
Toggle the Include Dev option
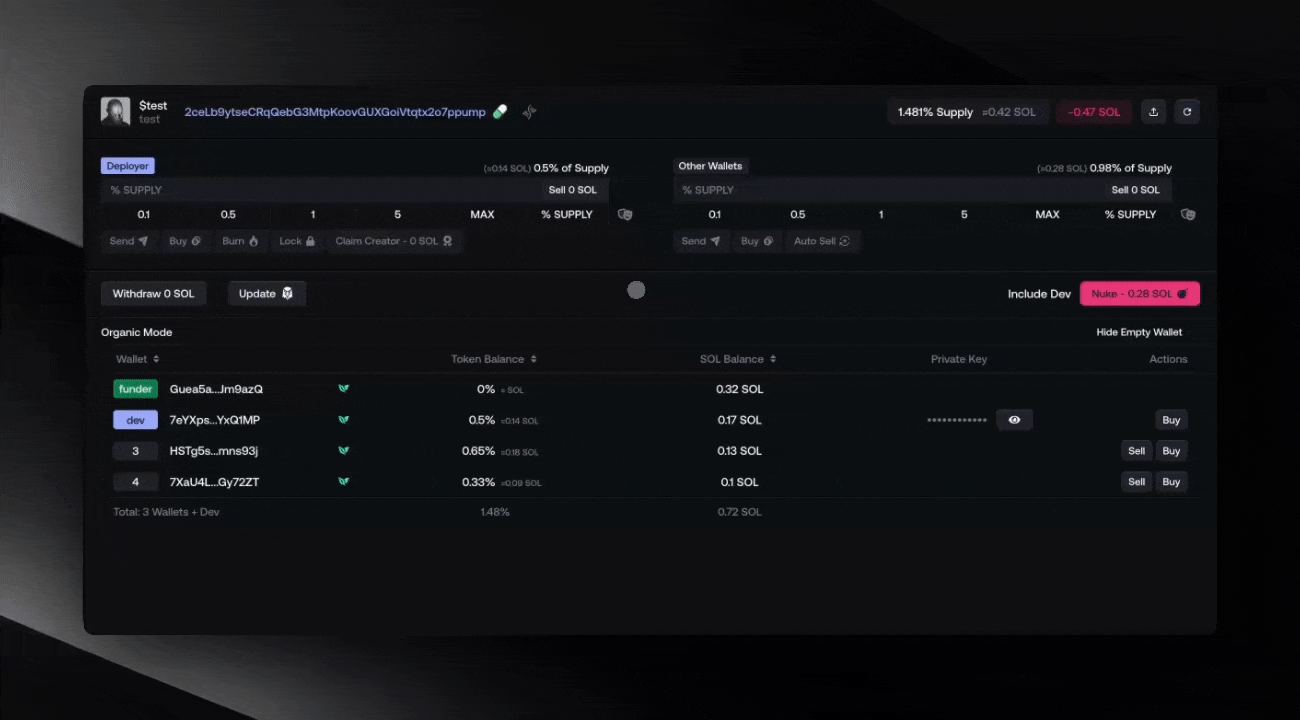point(1039,294)
